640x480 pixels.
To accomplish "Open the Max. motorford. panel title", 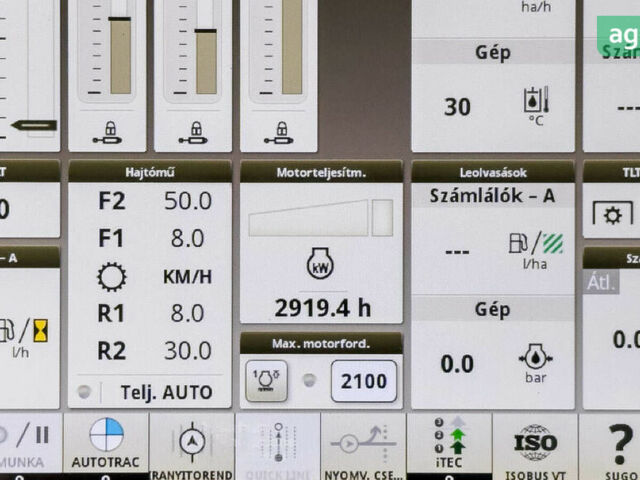I will click(x=321, y=344).
